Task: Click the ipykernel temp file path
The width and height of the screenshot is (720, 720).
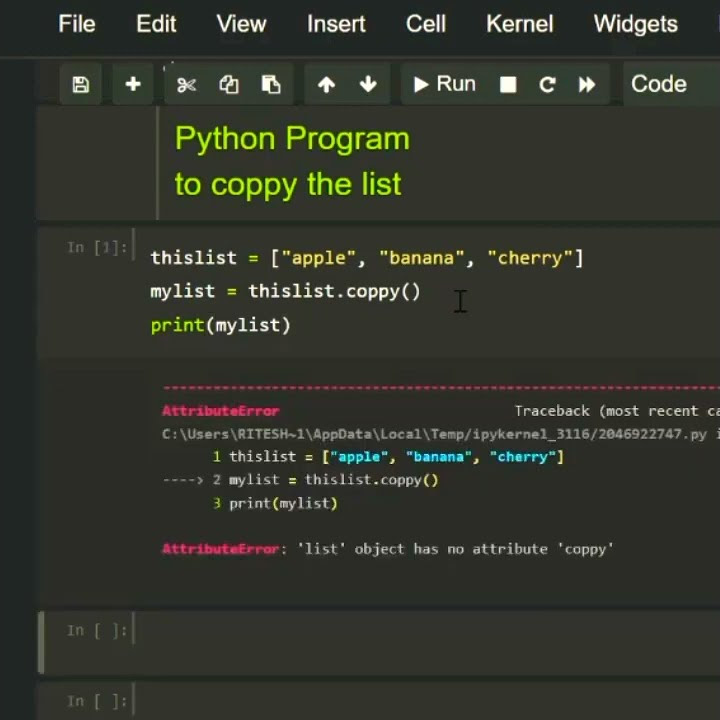Action: click(434, 434)
